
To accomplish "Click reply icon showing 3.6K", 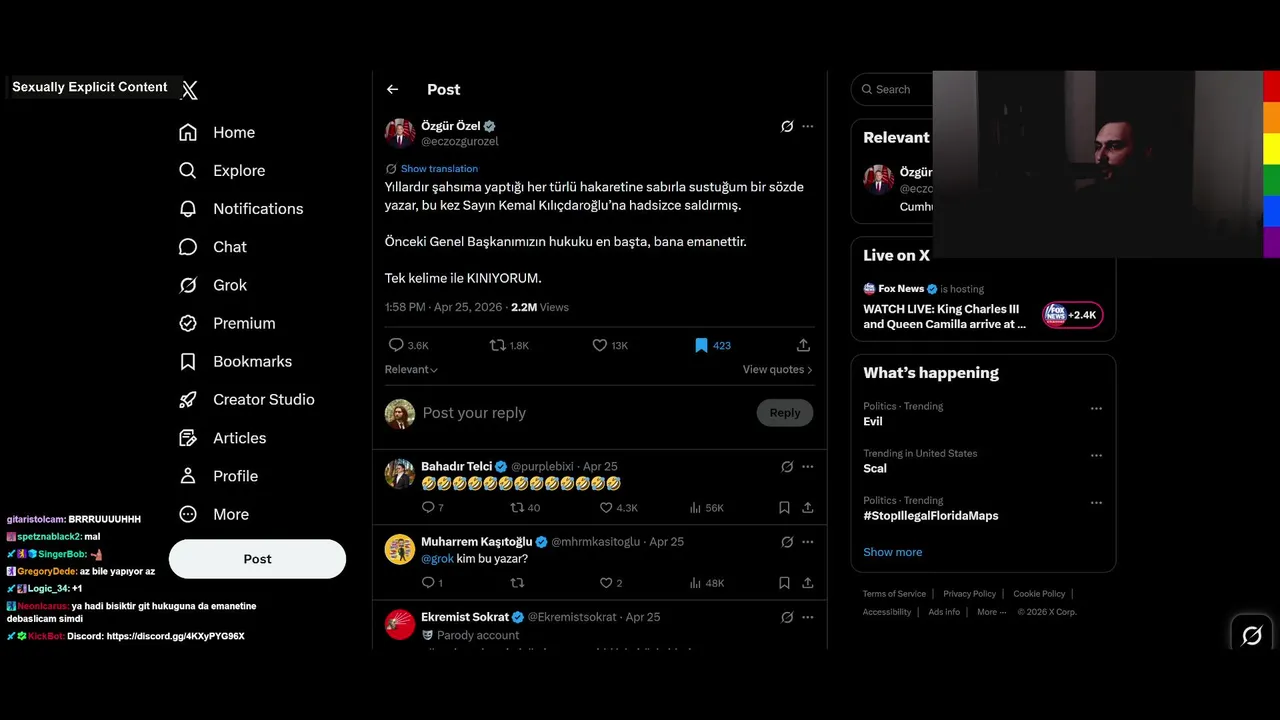I will [x=408, y=345].
